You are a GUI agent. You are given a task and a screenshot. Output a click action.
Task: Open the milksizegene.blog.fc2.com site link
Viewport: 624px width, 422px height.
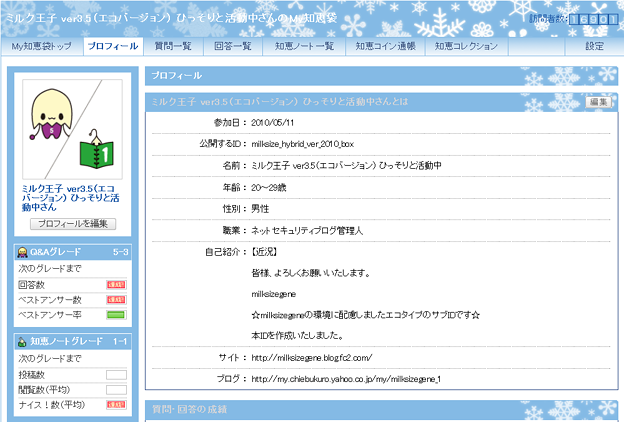[312, 358]
